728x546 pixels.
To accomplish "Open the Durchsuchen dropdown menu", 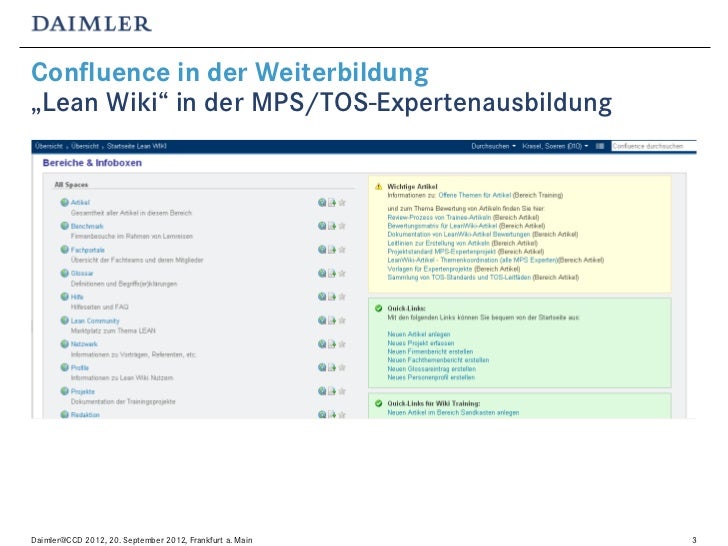I will tap(494, 146).
